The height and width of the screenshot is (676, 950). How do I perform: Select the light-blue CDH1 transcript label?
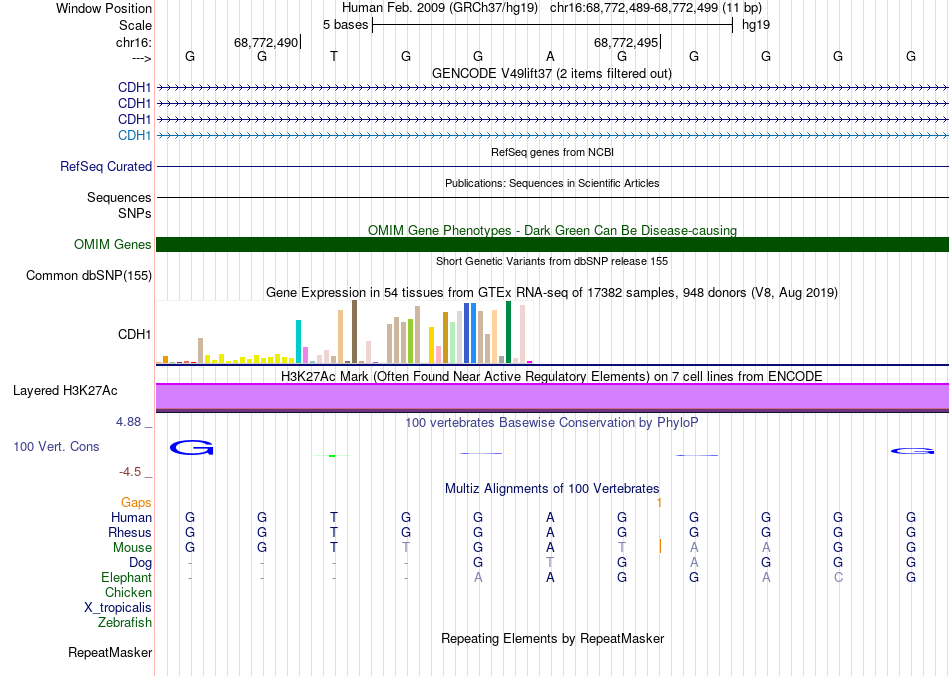coord(134,135)
